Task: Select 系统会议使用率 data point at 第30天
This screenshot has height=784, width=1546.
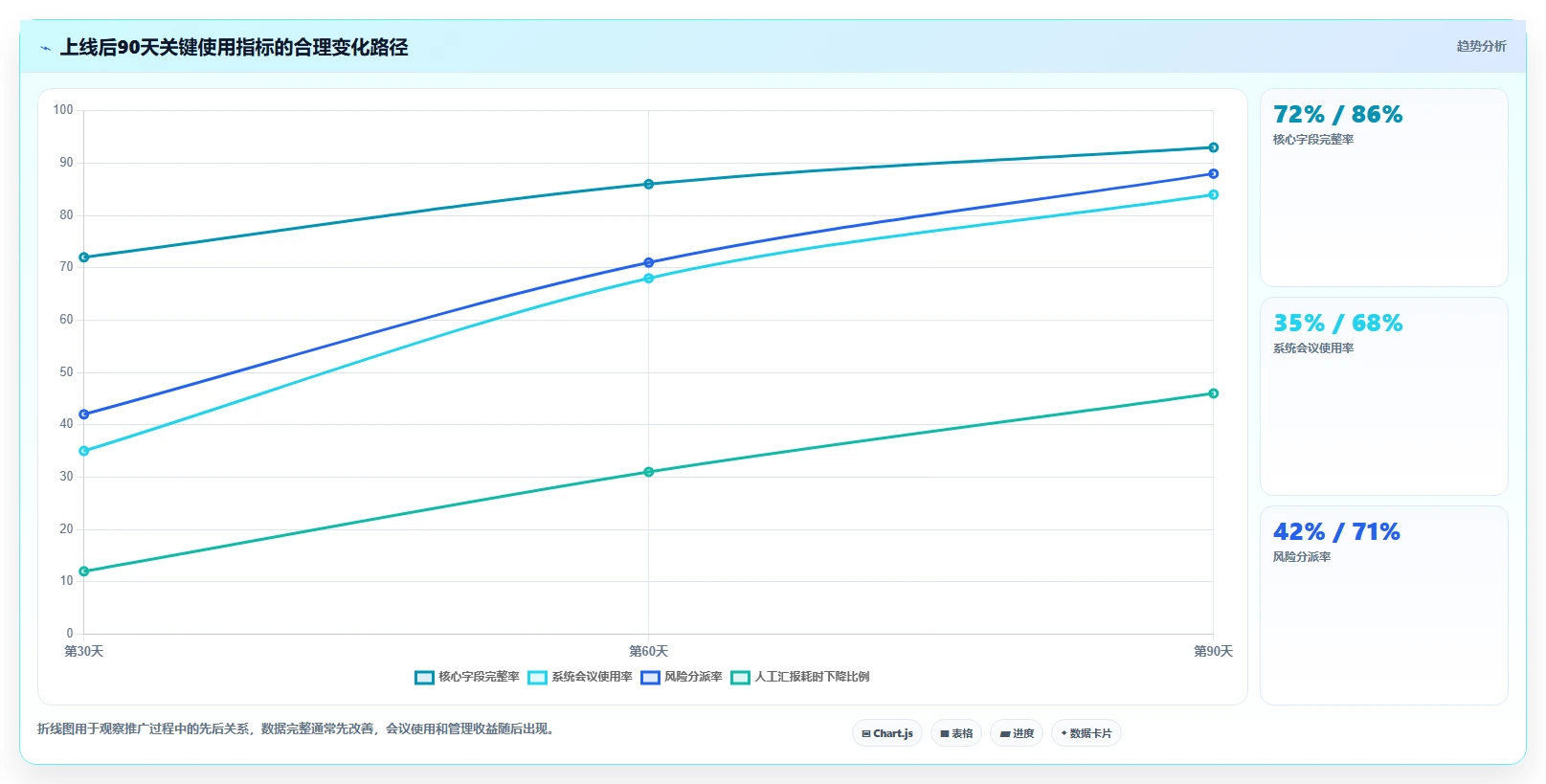Action: [x=84, y=451]
